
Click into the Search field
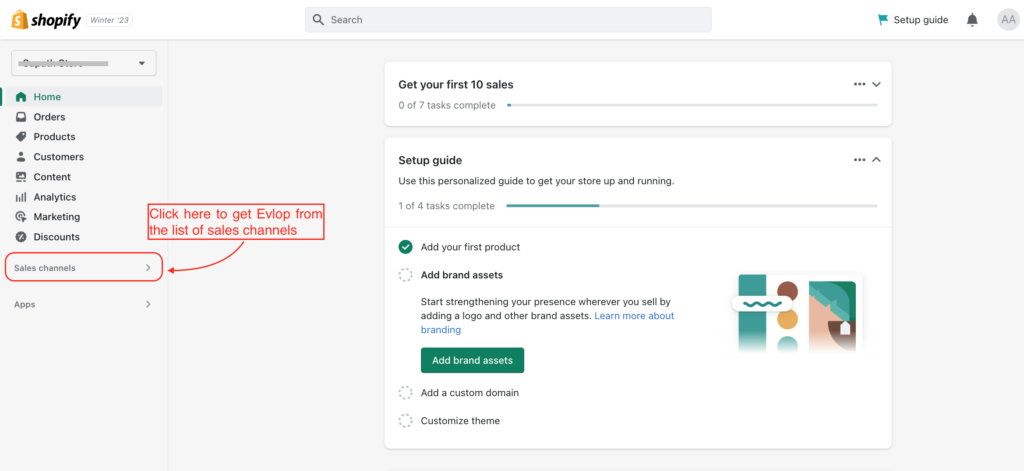[x=508, y=20]
